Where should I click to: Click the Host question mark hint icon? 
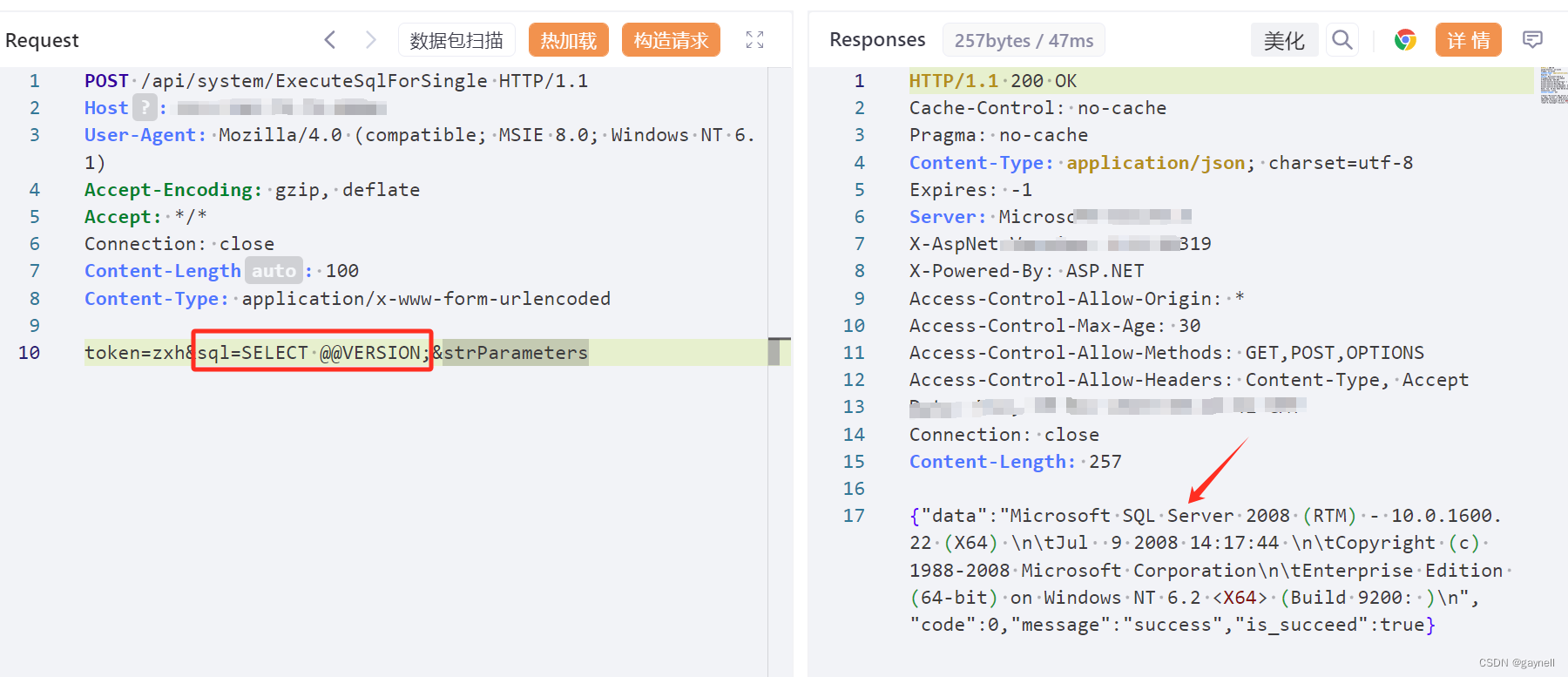point(145,108)
